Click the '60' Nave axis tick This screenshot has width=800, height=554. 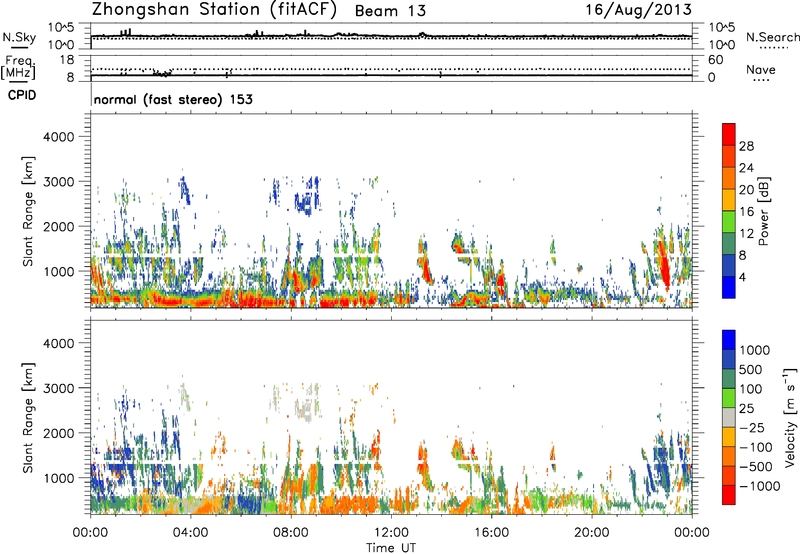[x=715, y=60]
